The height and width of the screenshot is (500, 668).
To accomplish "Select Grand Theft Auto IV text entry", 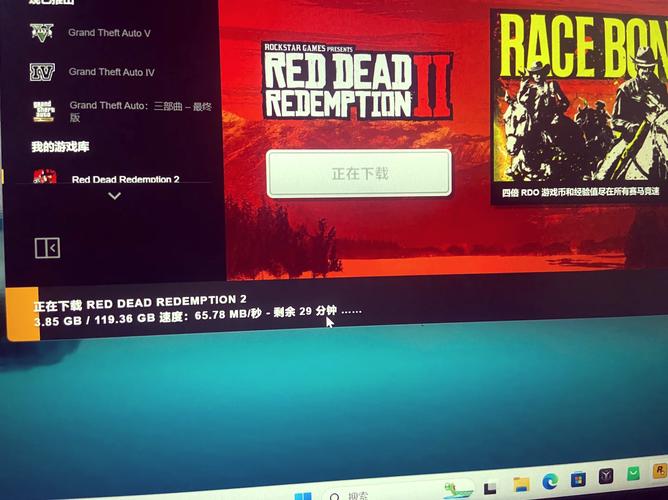I will click(x=112, y=72).
